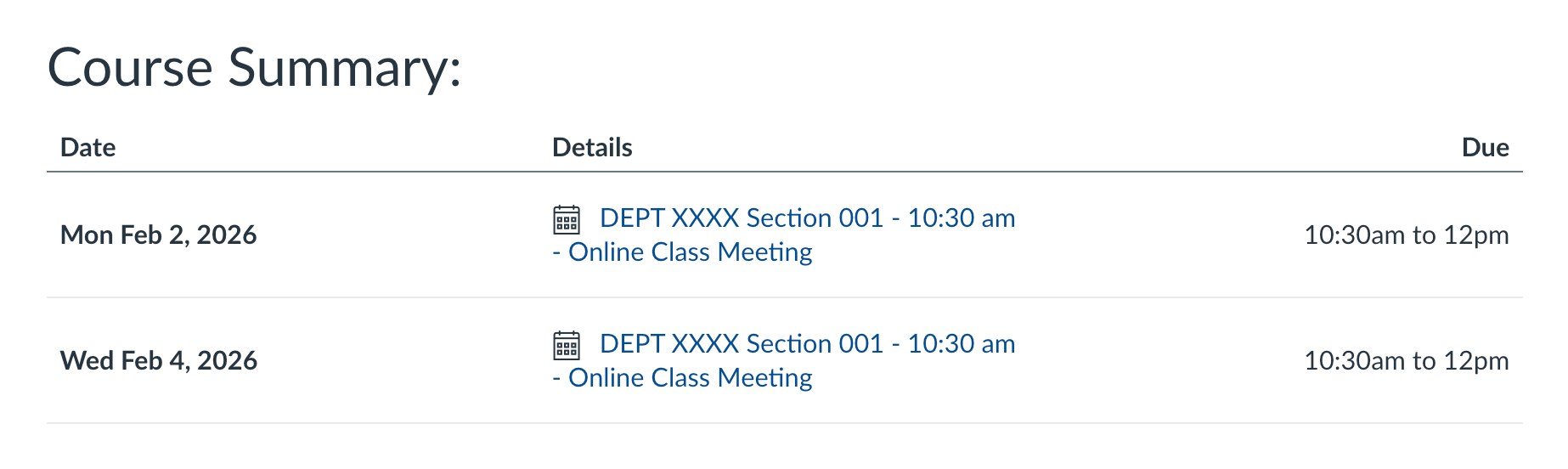
Task: Click "DEPT XXXX" in the Wednesday event title
Action: pyautogui.click(x=669, y=344)
